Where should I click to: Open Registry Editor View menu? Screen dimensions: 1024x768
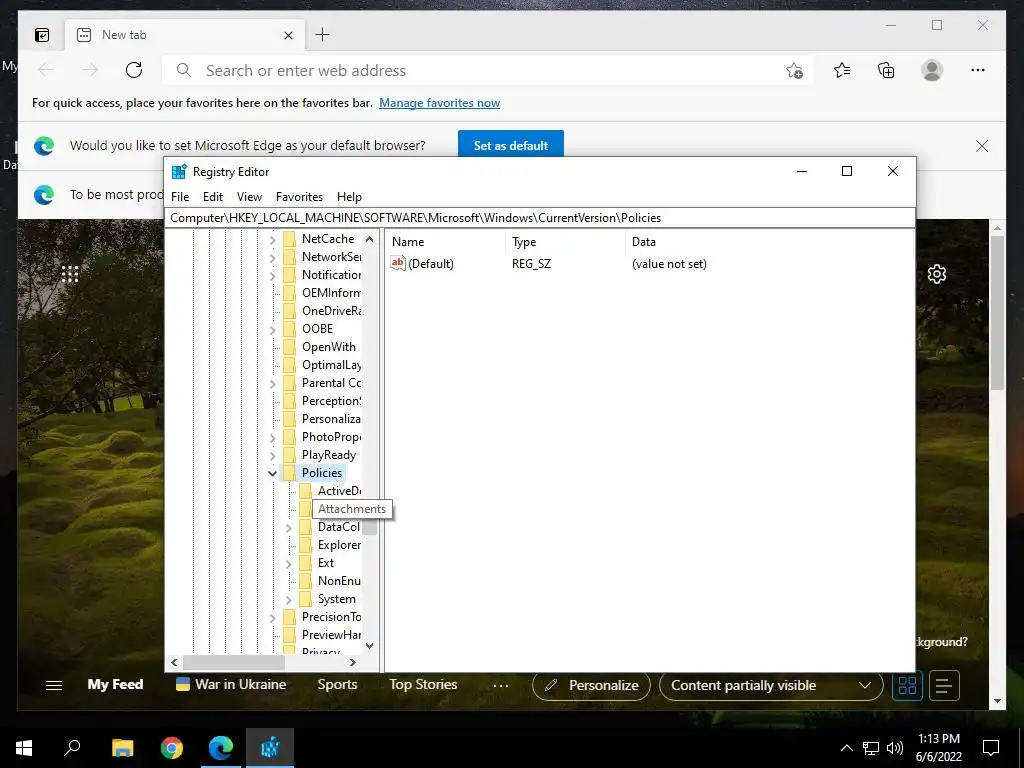pyautogui.click(x=249, y=197)
